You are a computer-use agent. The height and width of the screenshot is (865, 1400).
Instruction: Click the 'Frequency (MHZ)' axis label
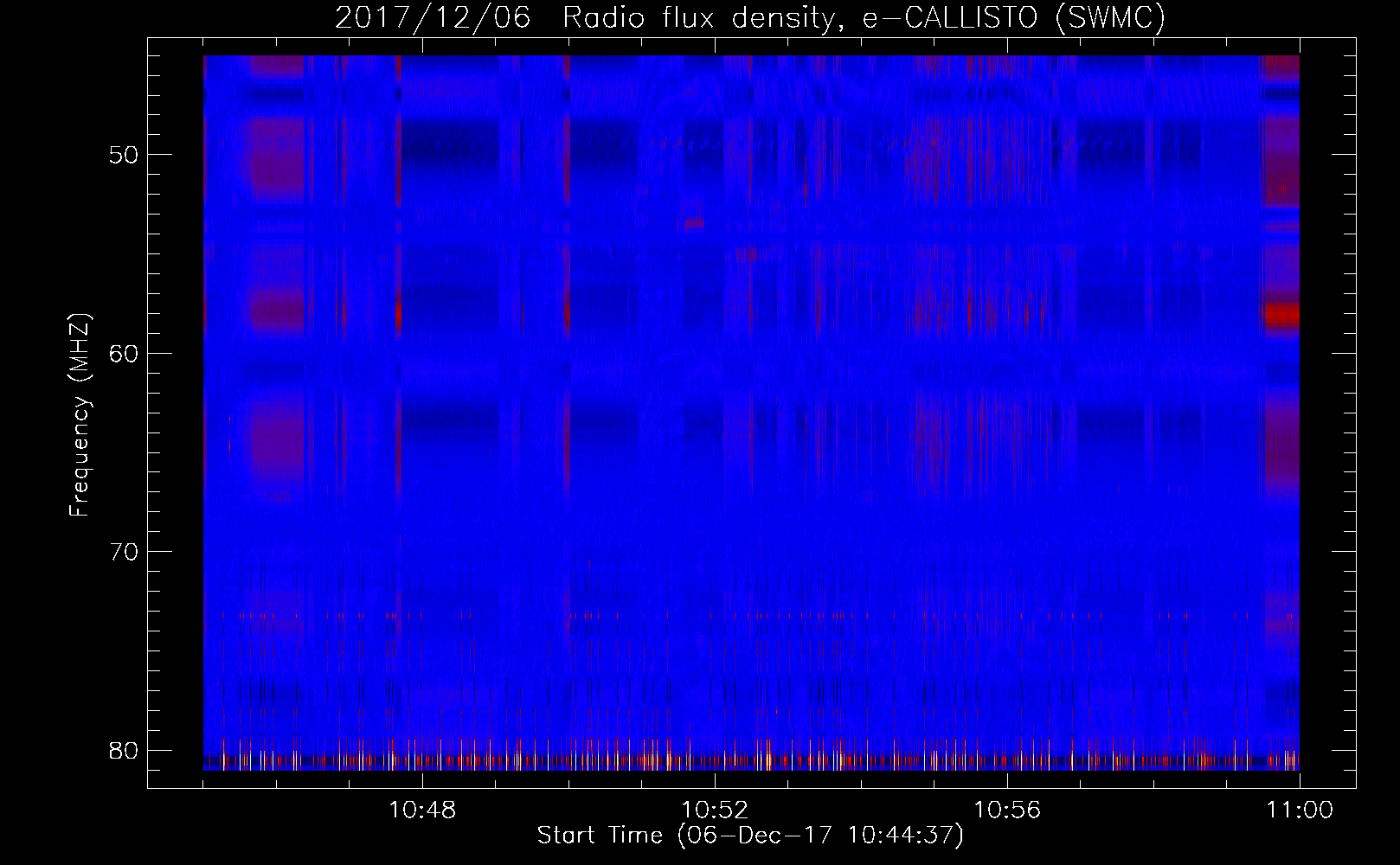pos(80,415)
